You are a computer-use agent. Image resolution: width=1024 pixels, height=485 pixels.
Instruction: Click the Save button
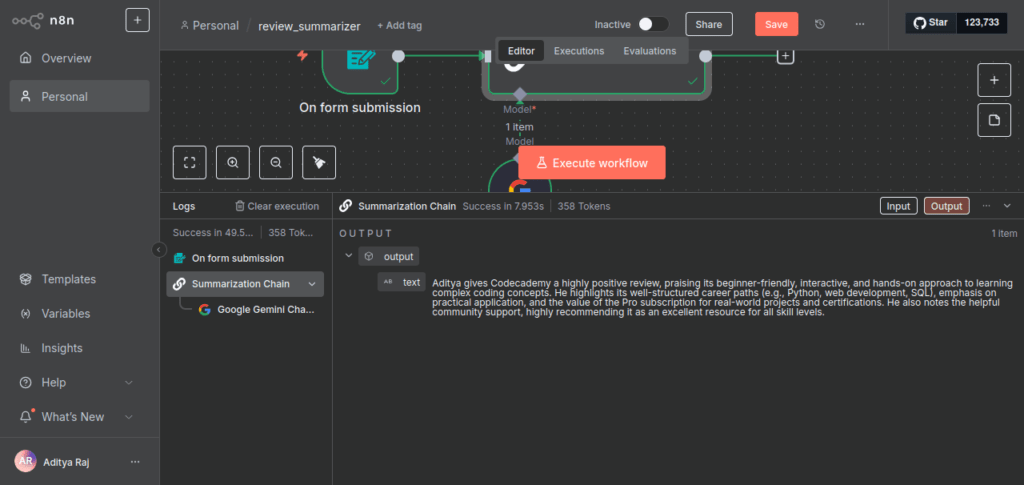point(776,24)
